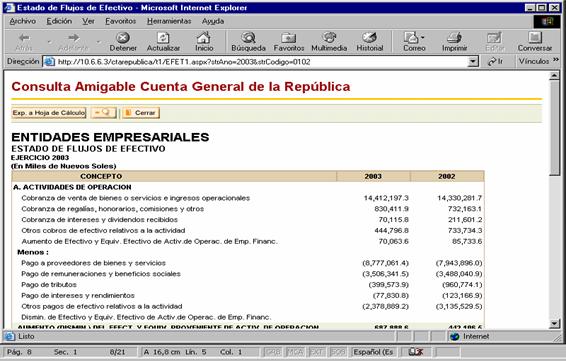
Task: Open the Archivo menu
Action: coord(22,21)
